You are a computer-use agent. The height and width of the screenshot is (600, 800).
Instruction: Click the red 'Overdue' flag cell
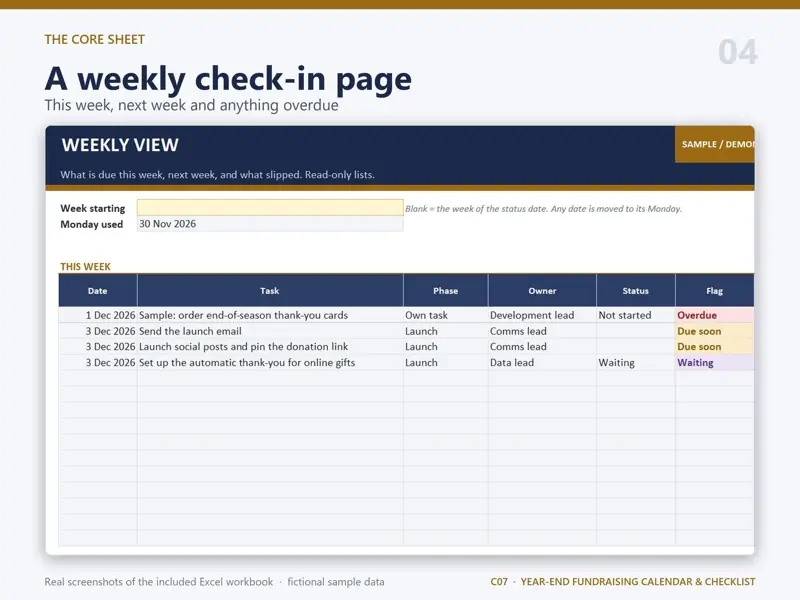[714, 315]
